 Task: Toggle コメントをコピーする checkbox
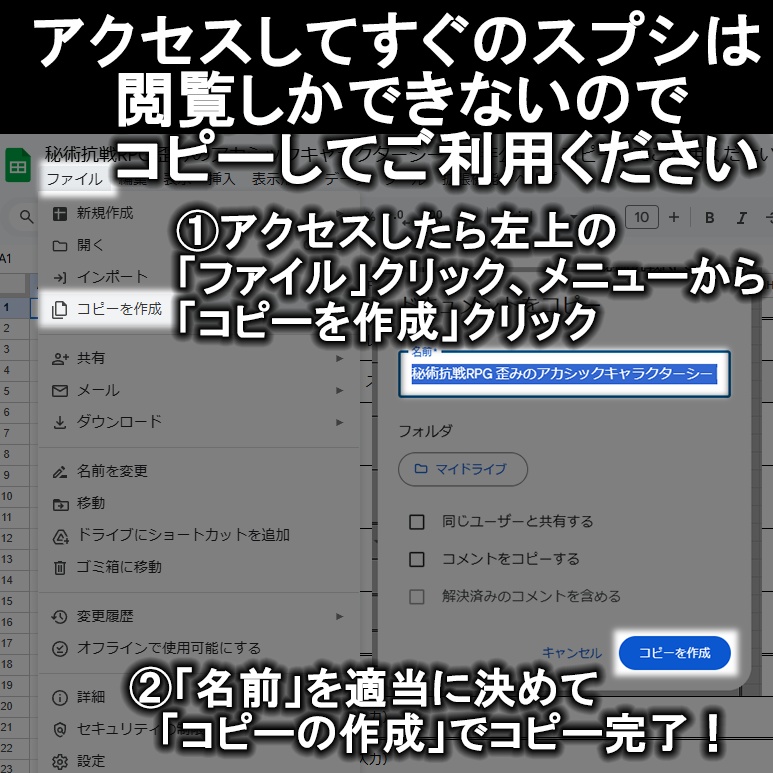coord(417,559)
